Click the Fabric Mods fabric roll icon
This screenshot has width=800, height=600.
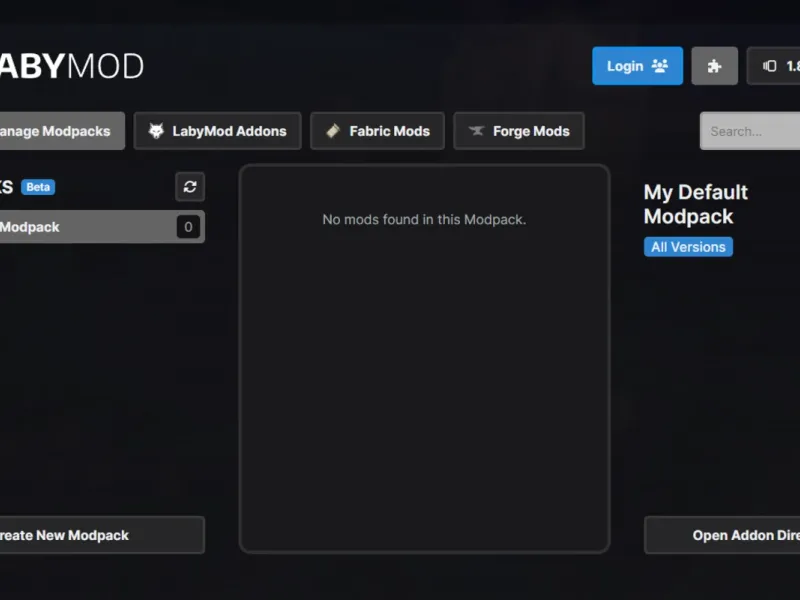click(x=333, y=131)
